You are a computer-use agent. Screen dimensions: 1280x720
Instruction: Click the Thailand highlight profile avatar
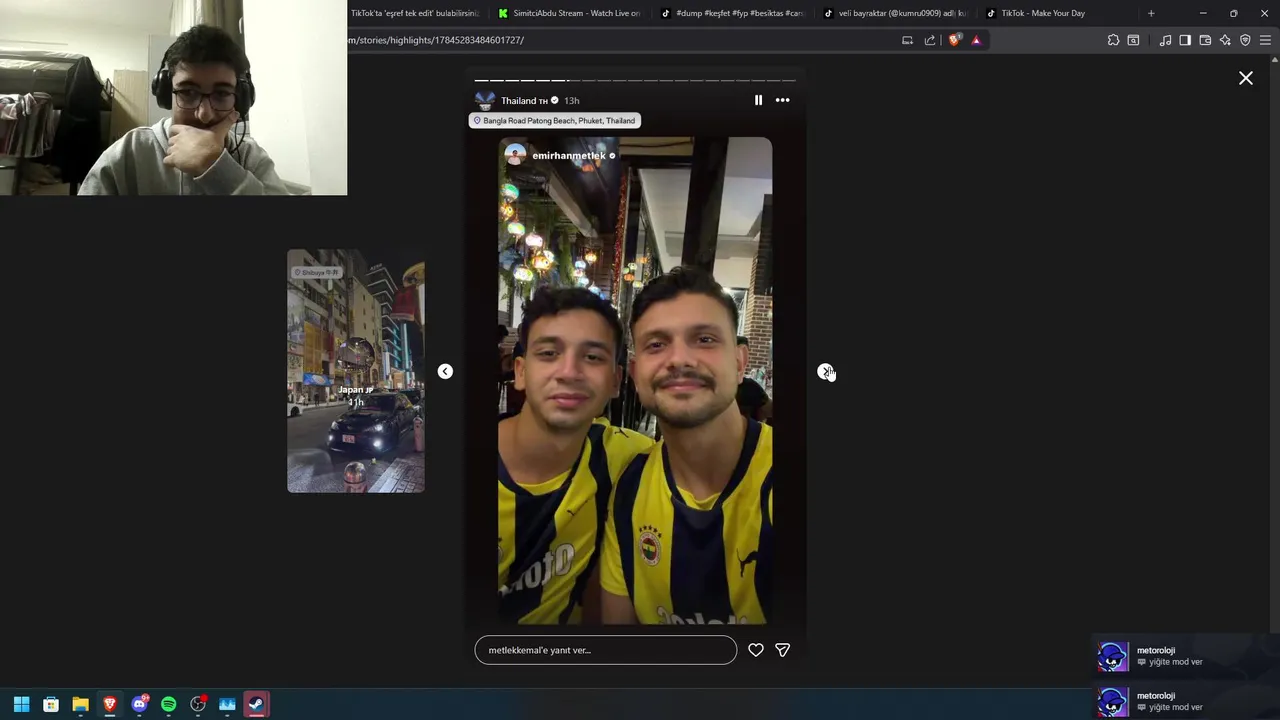point(485,100)
